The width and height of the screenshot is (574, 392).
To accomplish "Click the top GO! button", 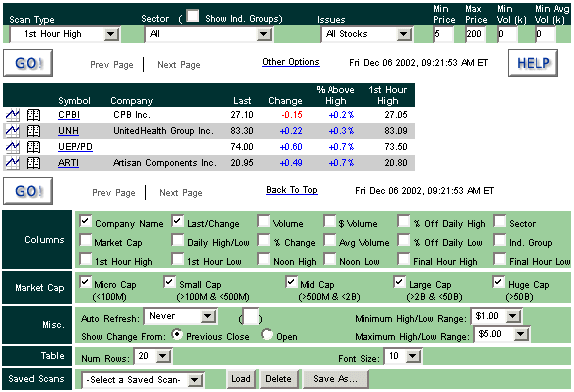I will pyautogui.click(x=28, y=63).
